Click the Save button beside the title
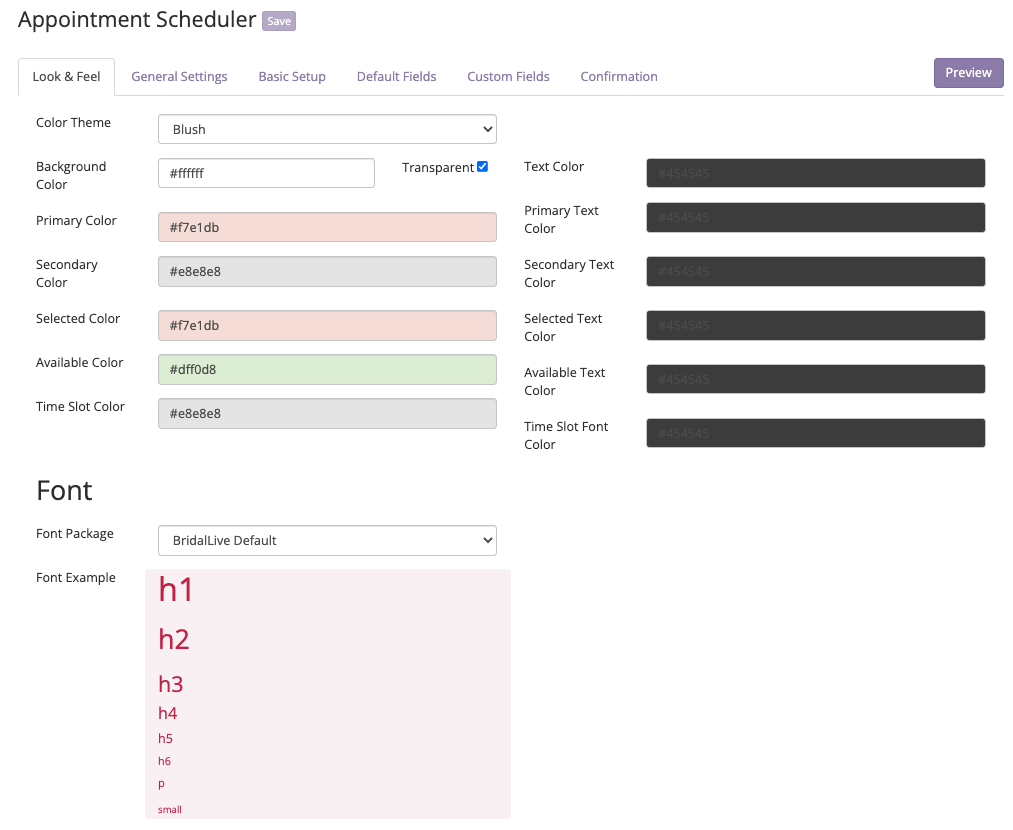1013x830 pixels. pos(278,21)
